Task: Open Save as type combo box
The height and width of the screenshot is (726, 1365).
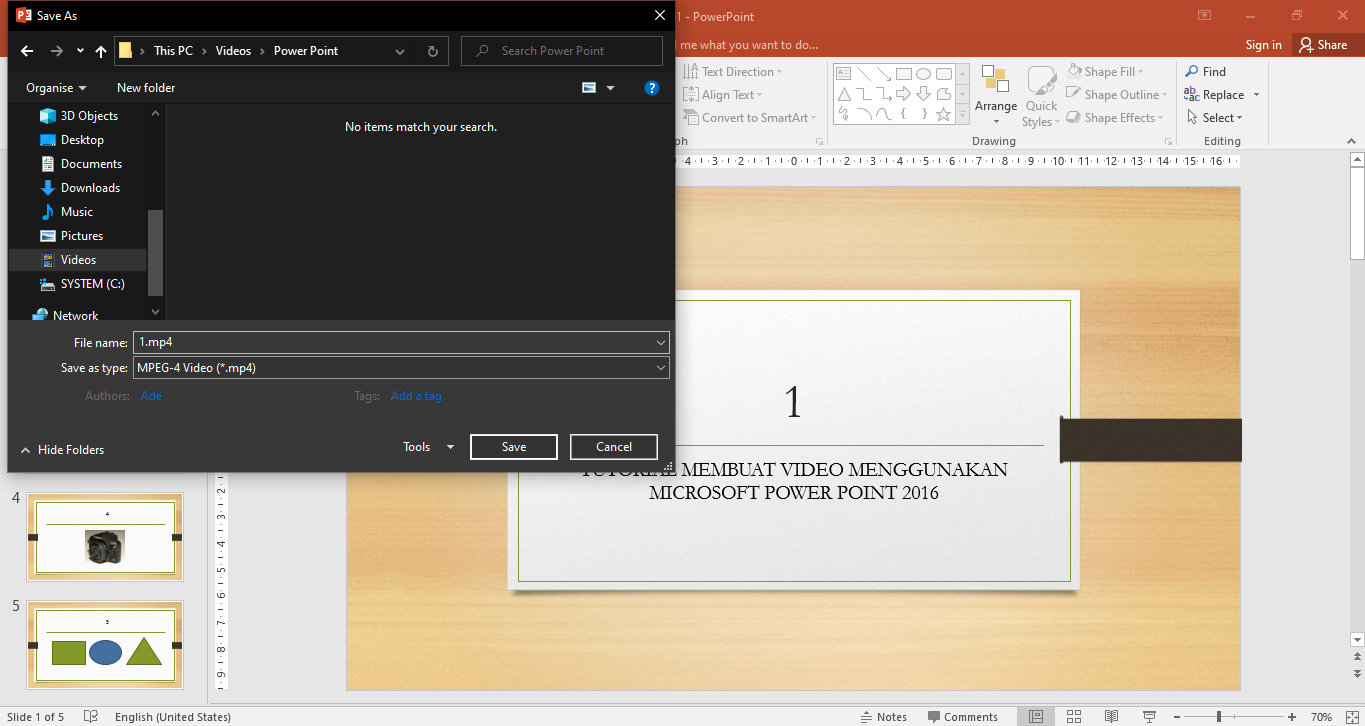Action: tap(401, 368)
